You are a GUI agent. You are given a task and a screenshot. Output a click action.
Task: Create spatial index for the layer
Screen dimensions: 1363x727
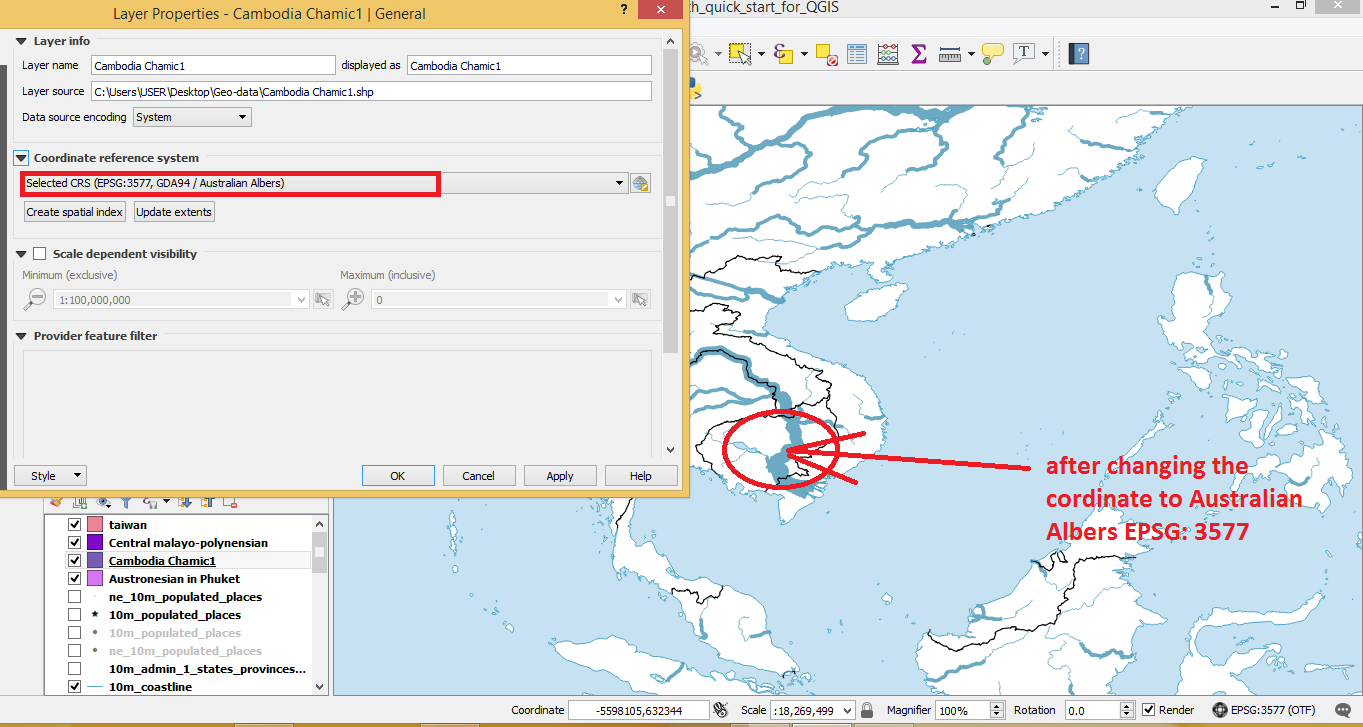(75, 212)
